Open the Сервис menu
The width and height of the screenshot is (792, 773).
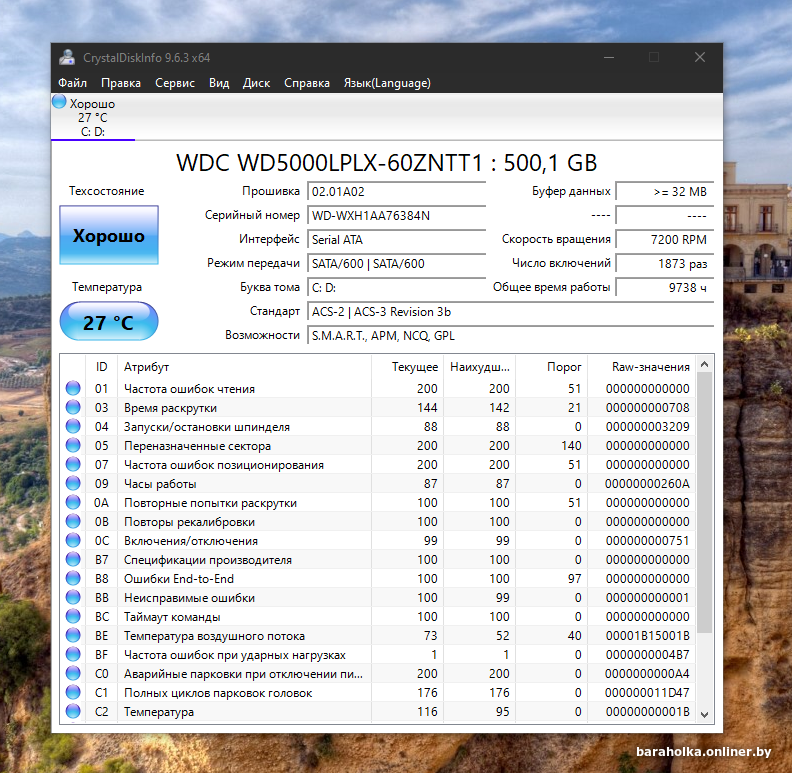[x=175, y=83]
